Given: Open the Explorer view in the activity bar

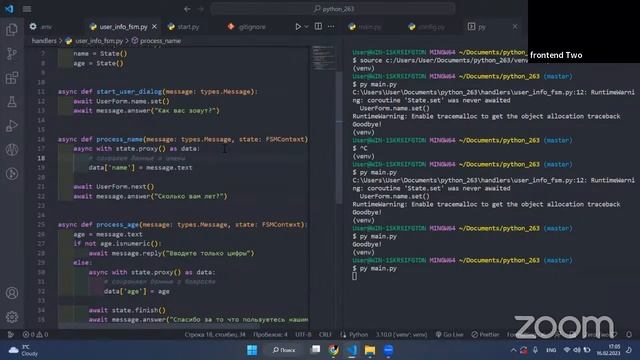Looking at the screenshot, I should click(x=12, y=29).
